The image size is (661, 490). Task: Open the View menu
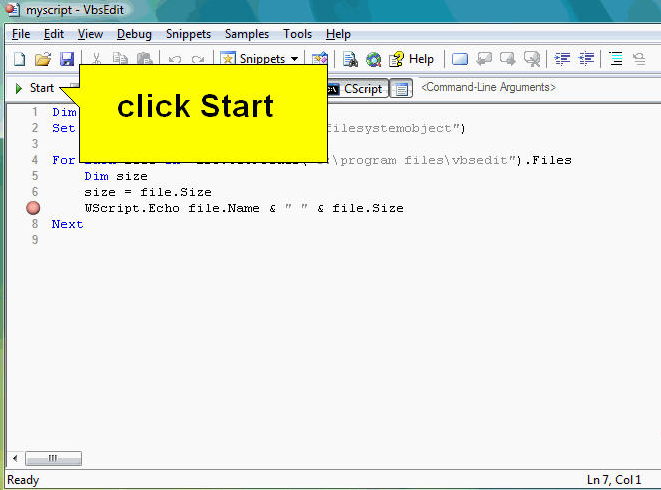(90, 34)
